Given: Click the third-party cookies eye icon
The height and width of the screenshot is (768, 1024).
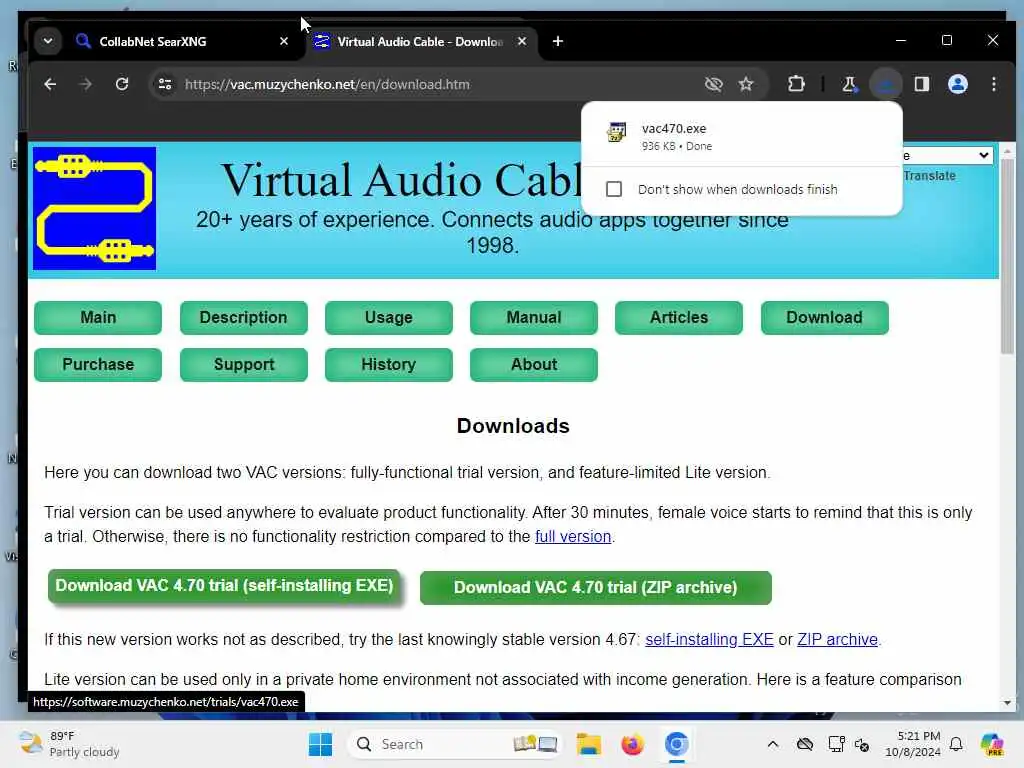Looking at the screenshot, I should pyautogui.click(x=713, y=84).
